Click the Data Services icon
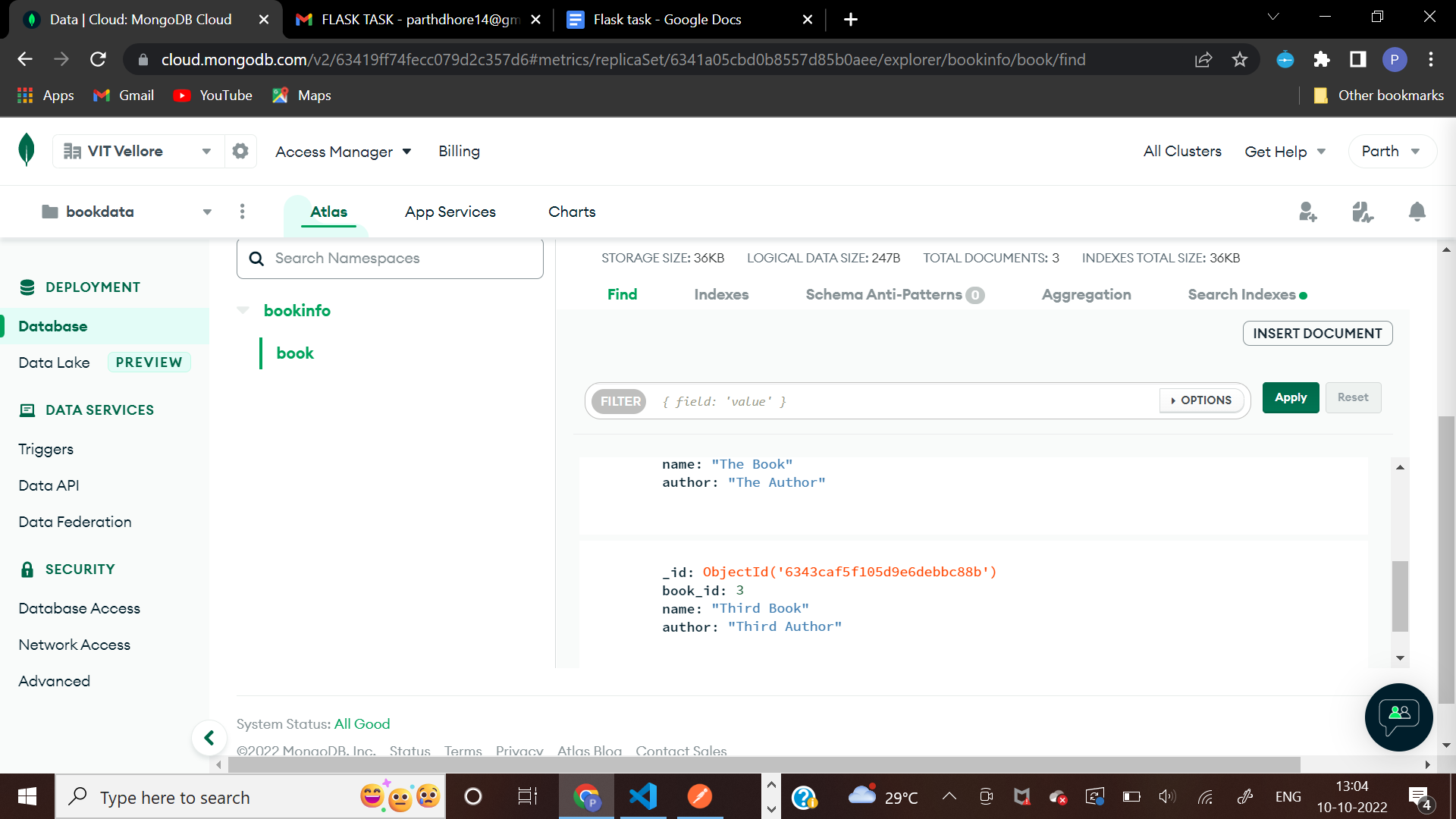The height and width of the screenshot is (819, 1456). (x=28, y=409)
